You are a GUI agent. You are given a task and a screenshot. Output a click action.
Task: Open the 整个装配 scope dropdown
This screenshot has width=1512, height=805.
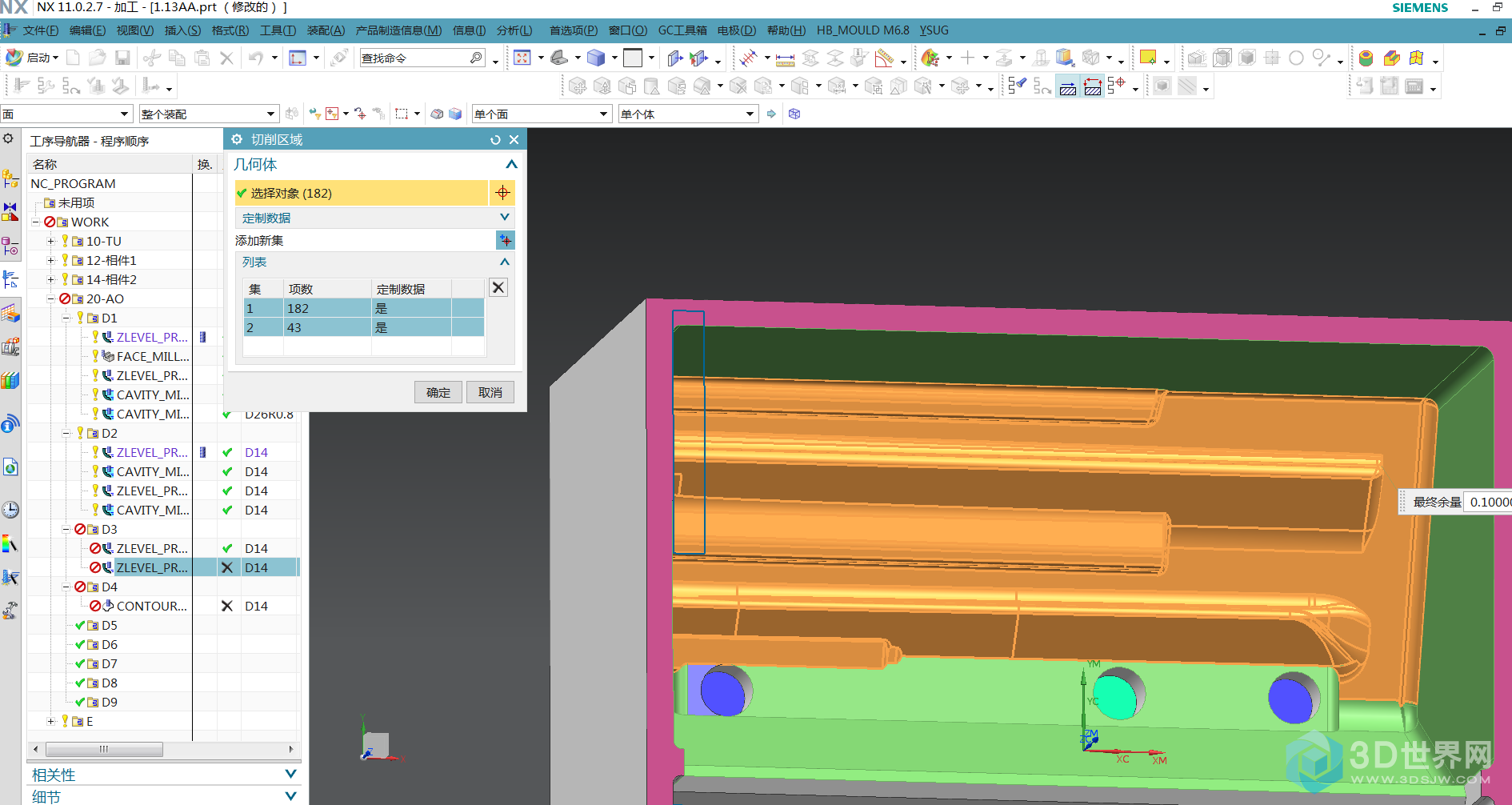271,114
